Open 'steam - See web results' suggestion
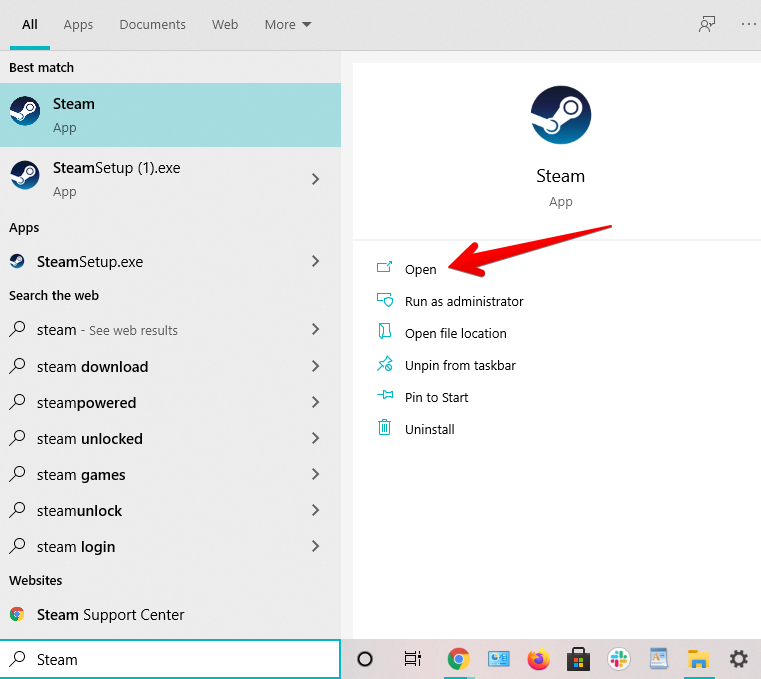 pos(170,330)
